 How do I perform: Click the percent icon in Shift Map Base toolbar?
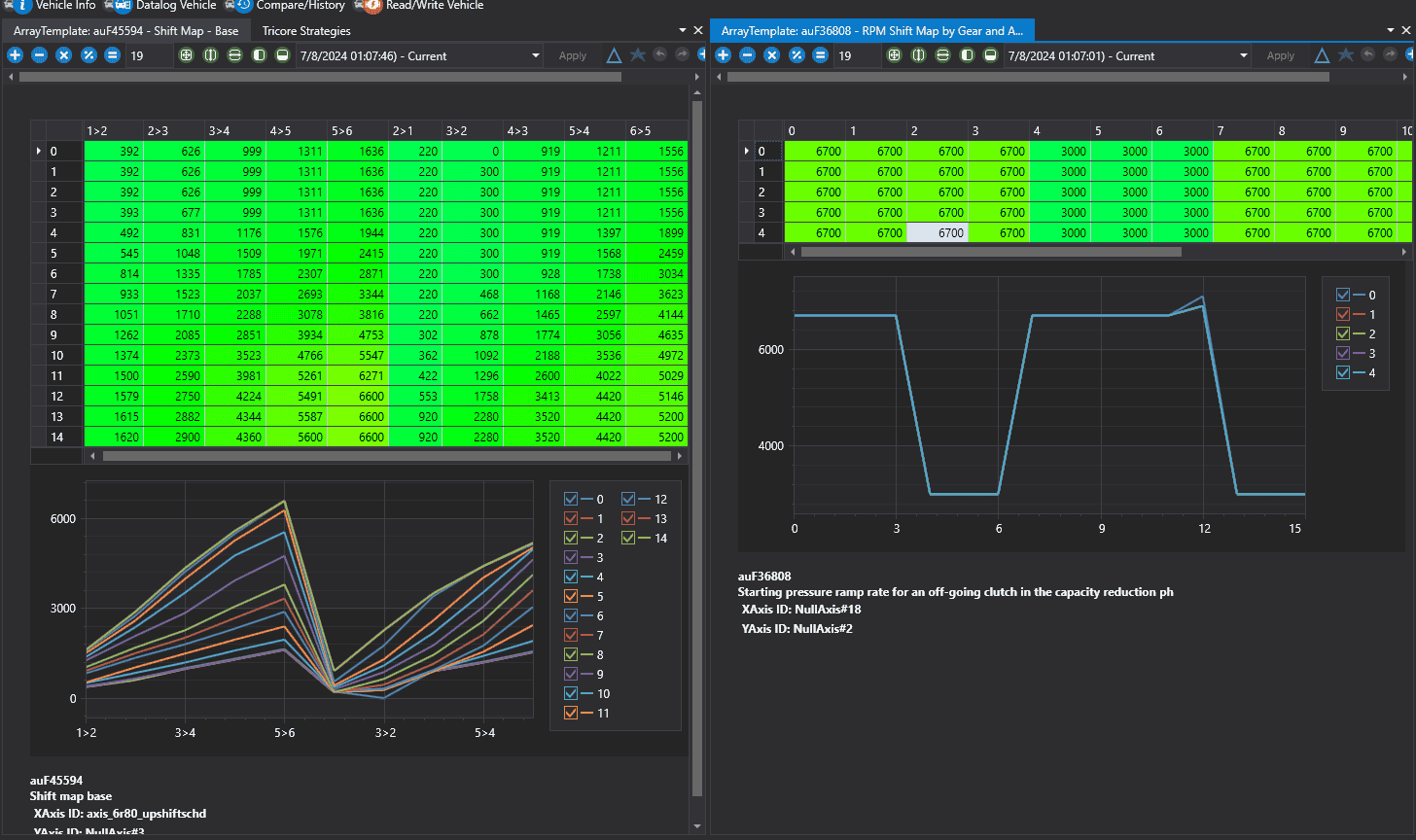(x=88, y=55)
